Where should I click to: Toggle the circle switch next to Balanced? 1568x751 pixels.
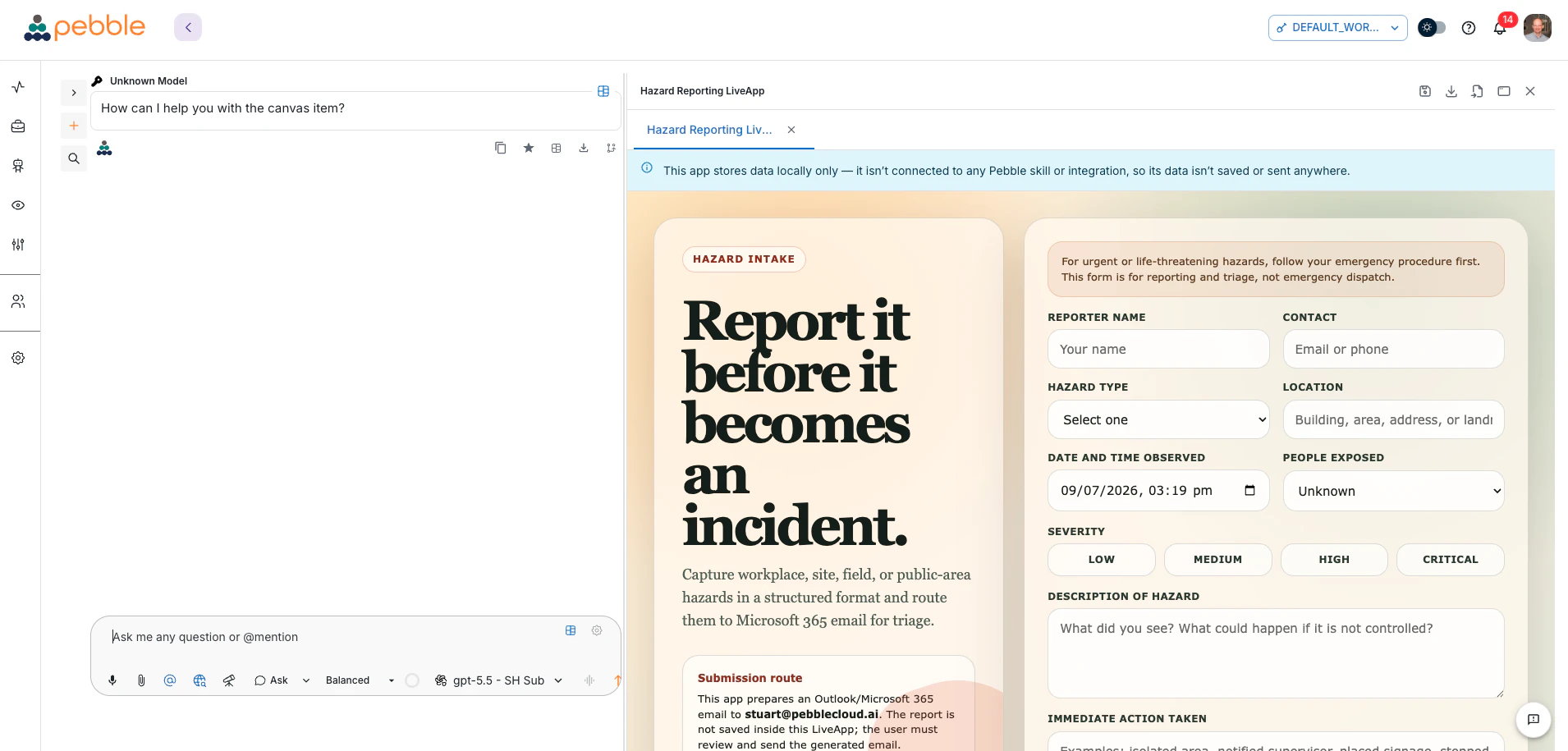point(412,680)
